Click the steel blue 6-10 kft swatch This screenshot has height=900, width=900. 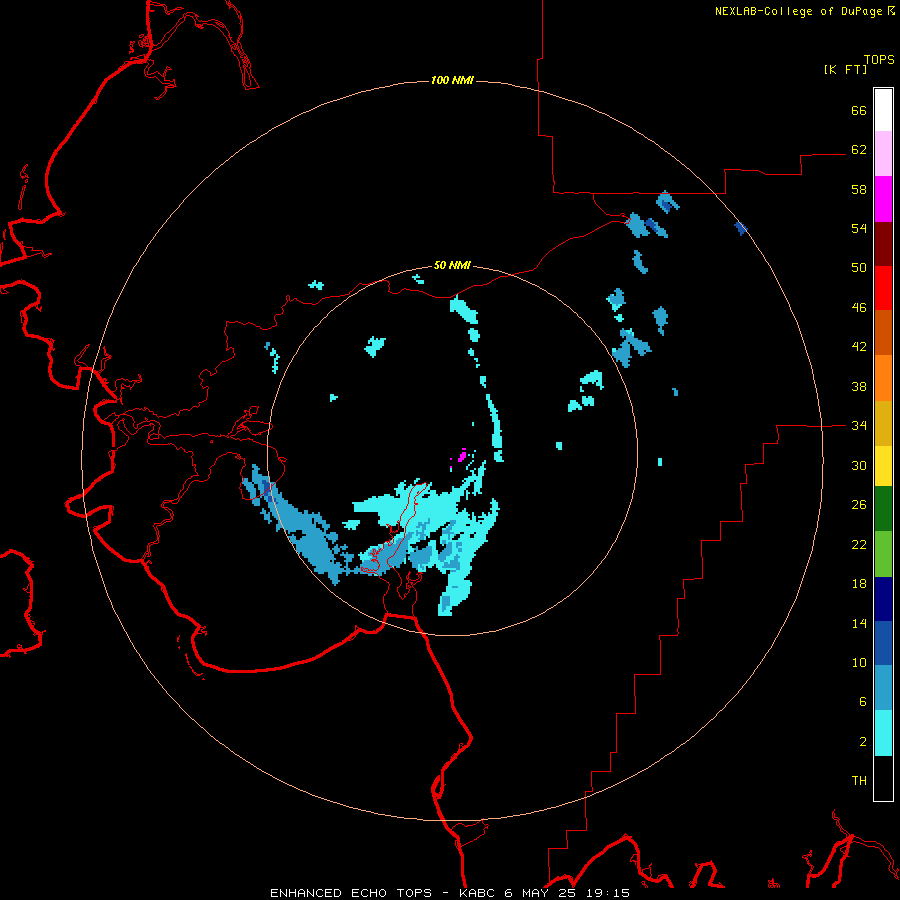[883, 688]
